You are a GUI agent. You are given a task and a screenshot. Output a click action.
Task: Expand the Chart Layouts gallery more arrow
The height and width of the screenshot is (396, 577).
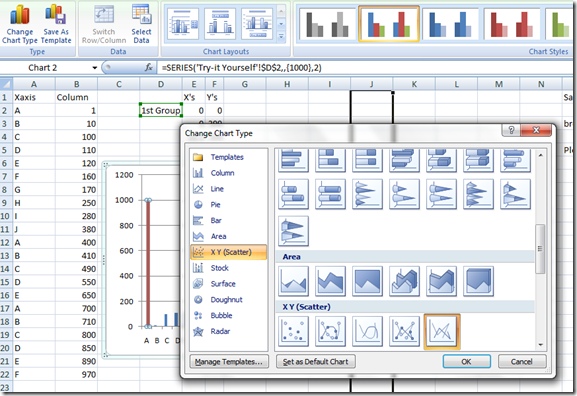tap(281, 36)
